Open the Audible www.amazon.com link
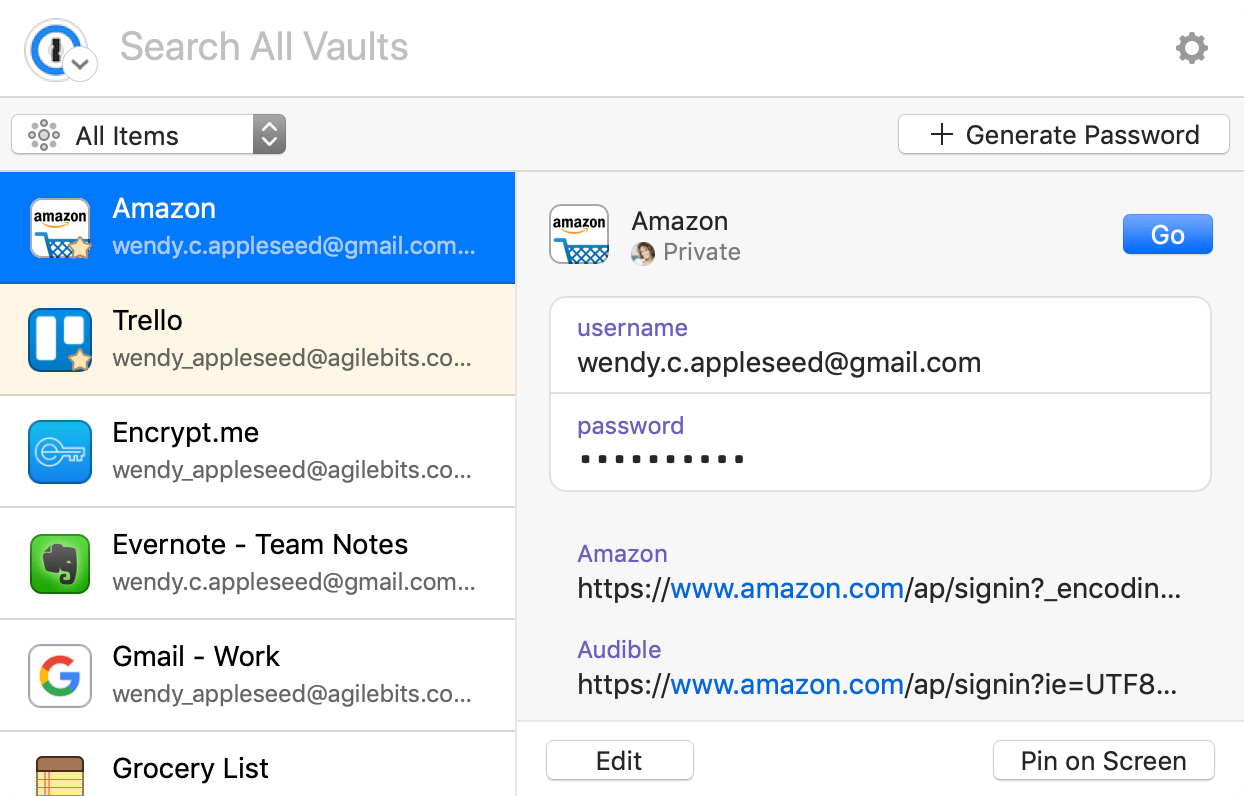The image size is (1244, 796). click(787, 685)
